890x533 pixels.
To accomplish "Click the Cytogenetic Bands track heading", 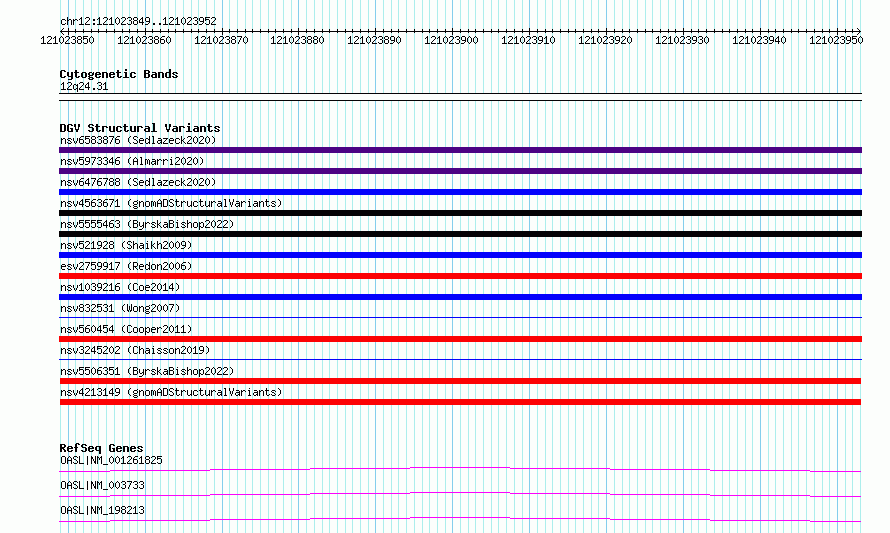I will click(119, 74).
